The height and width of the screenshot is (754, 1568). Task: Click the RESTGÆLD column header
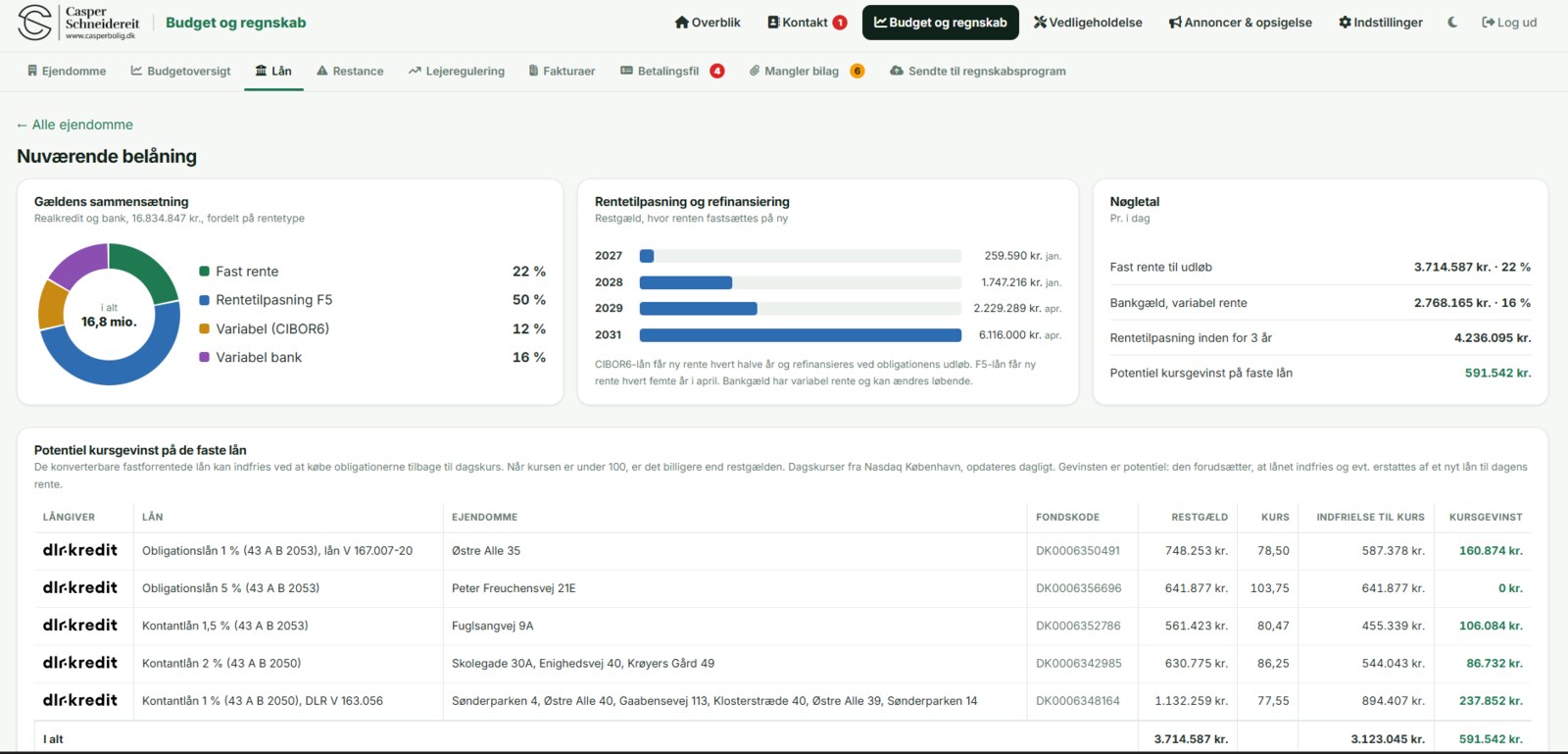click(1200, 517)
